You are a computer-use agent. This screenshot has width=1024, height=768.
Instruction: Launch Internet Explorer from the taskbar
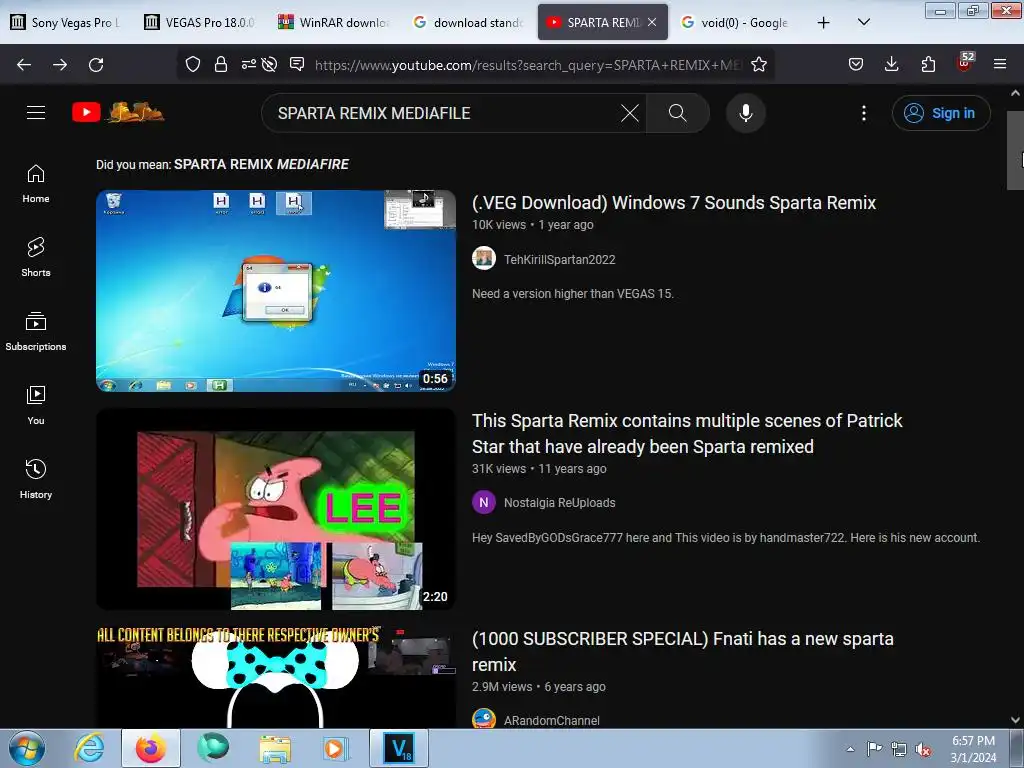click(x=89, y=748)
